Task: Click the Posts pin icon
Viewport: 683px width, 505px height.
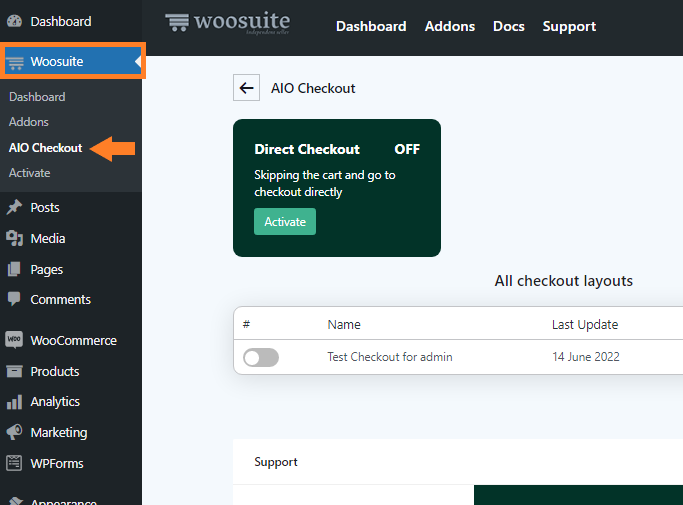Action: pyautogui.click(x=14, y=207)
